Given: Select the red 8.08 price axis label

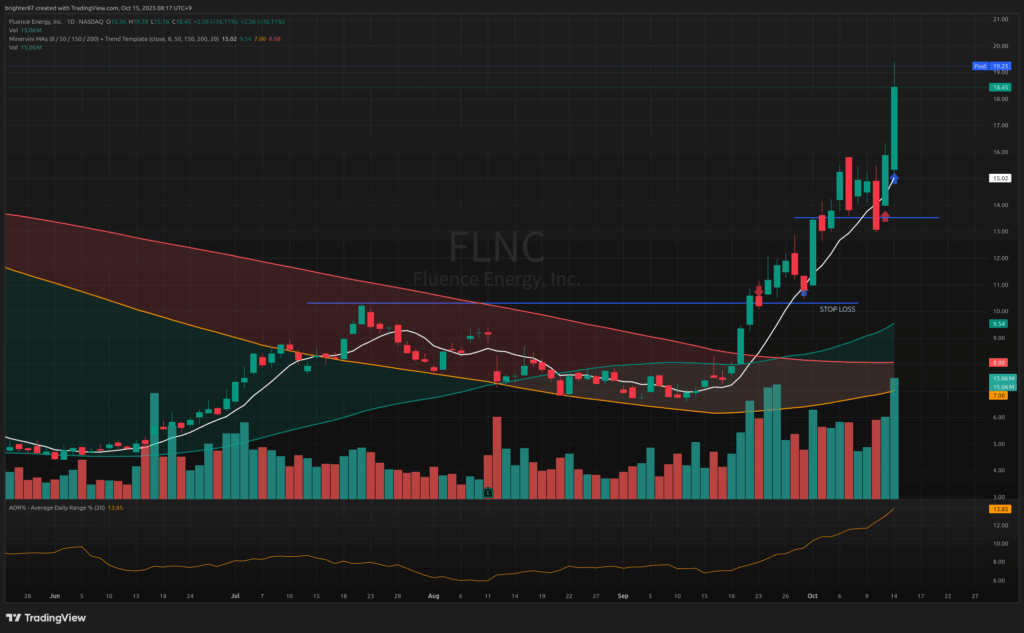Looking at the screenshot, I should click(x=997, y=362).
